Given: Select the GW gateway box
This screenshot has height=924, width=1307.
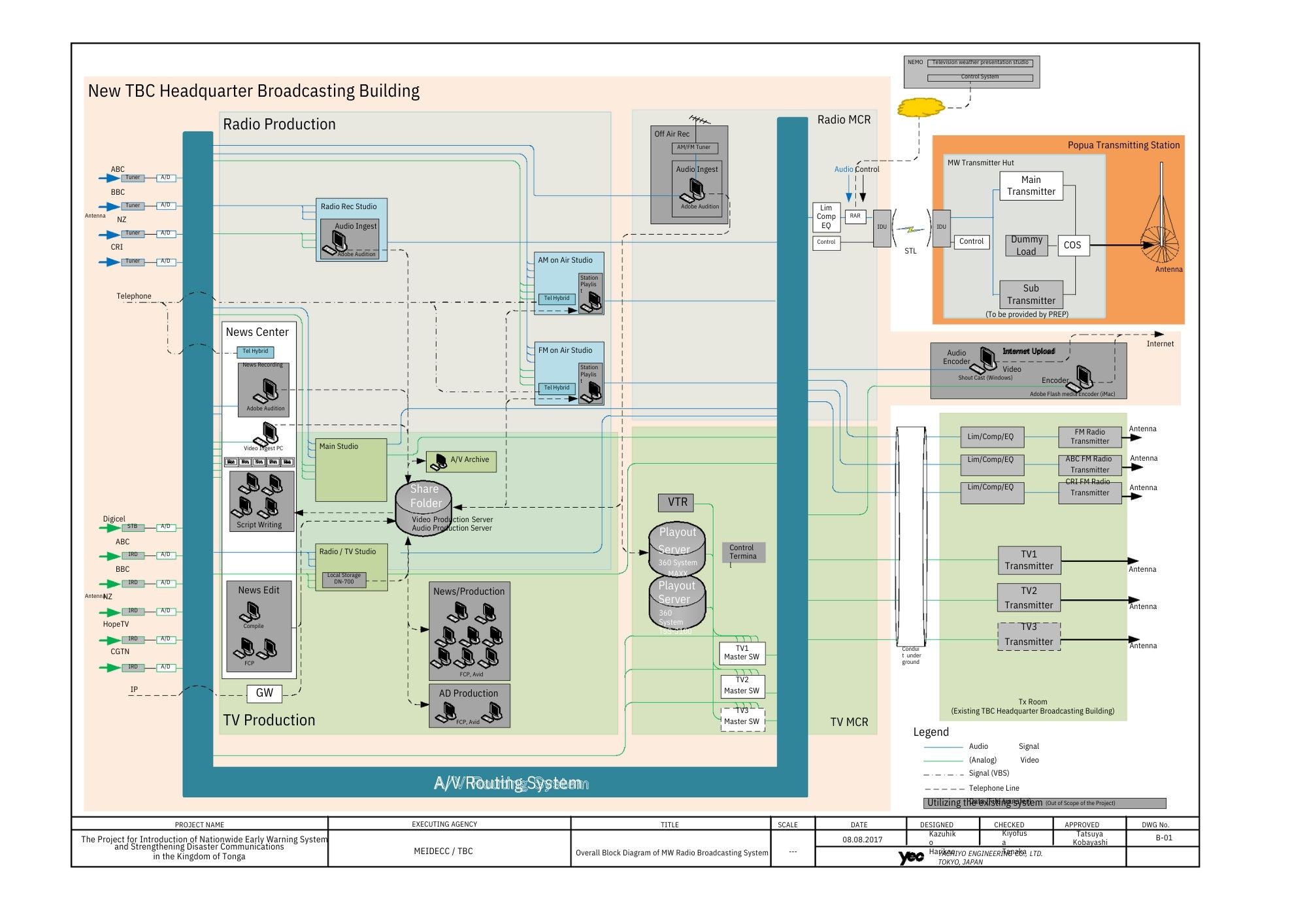Looking at the screenshot, I should click(265, 693).
